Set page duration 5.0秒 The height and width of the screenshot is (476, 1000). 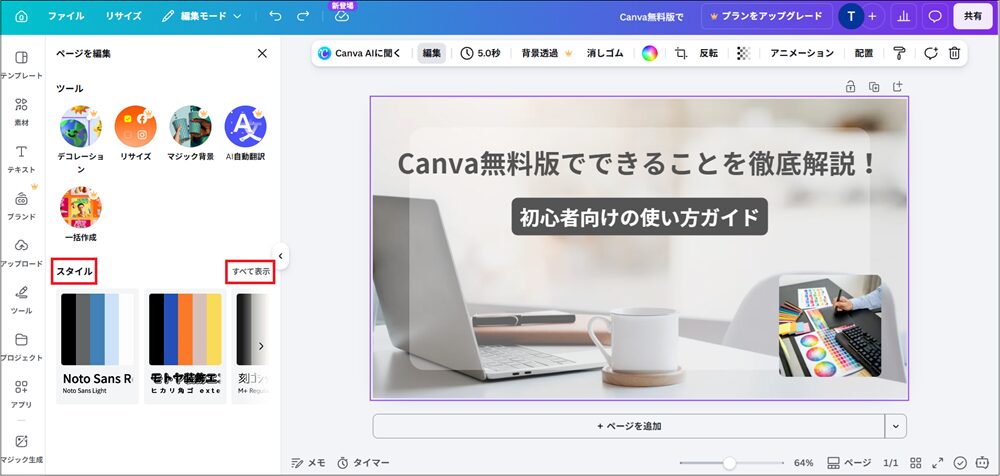(480, 54)
